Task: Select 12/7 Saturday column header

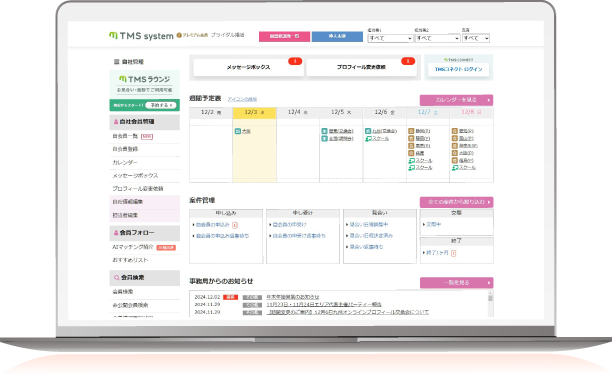Action: click(428, 112)
